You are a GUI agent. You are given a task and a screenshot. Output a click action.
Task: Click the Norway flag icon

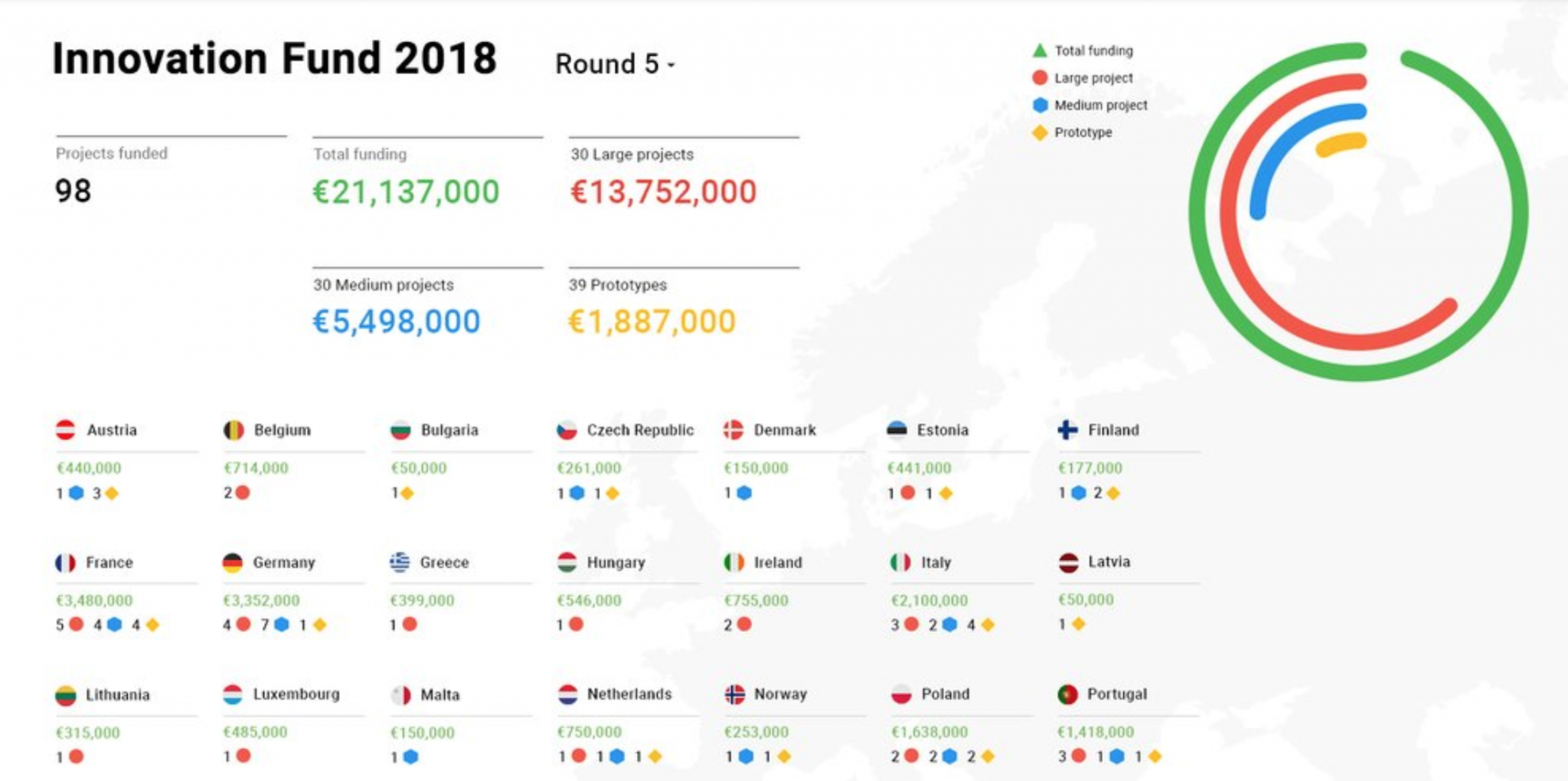734,694
